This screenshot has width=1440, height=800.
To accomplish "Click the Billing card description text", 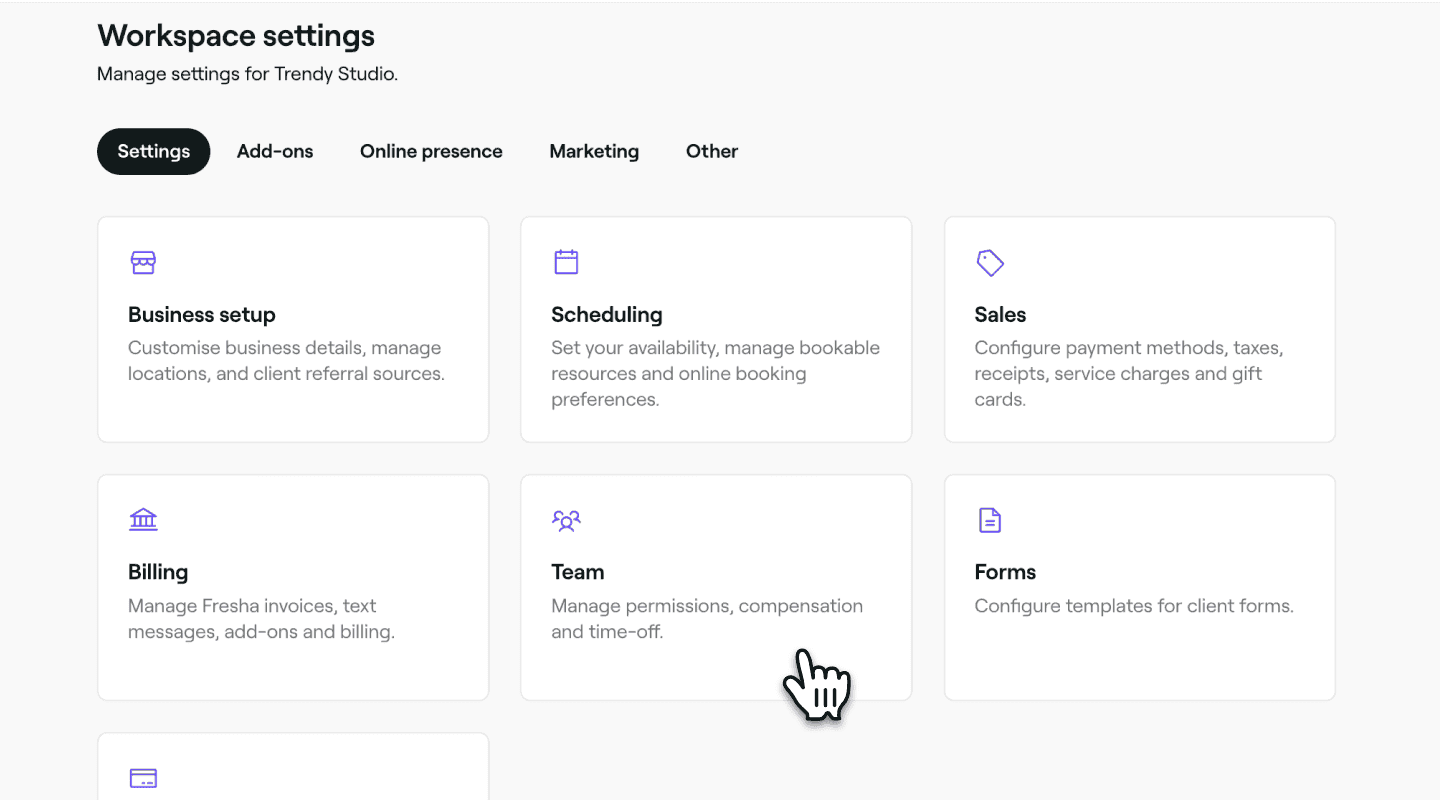I will point(262,619).
